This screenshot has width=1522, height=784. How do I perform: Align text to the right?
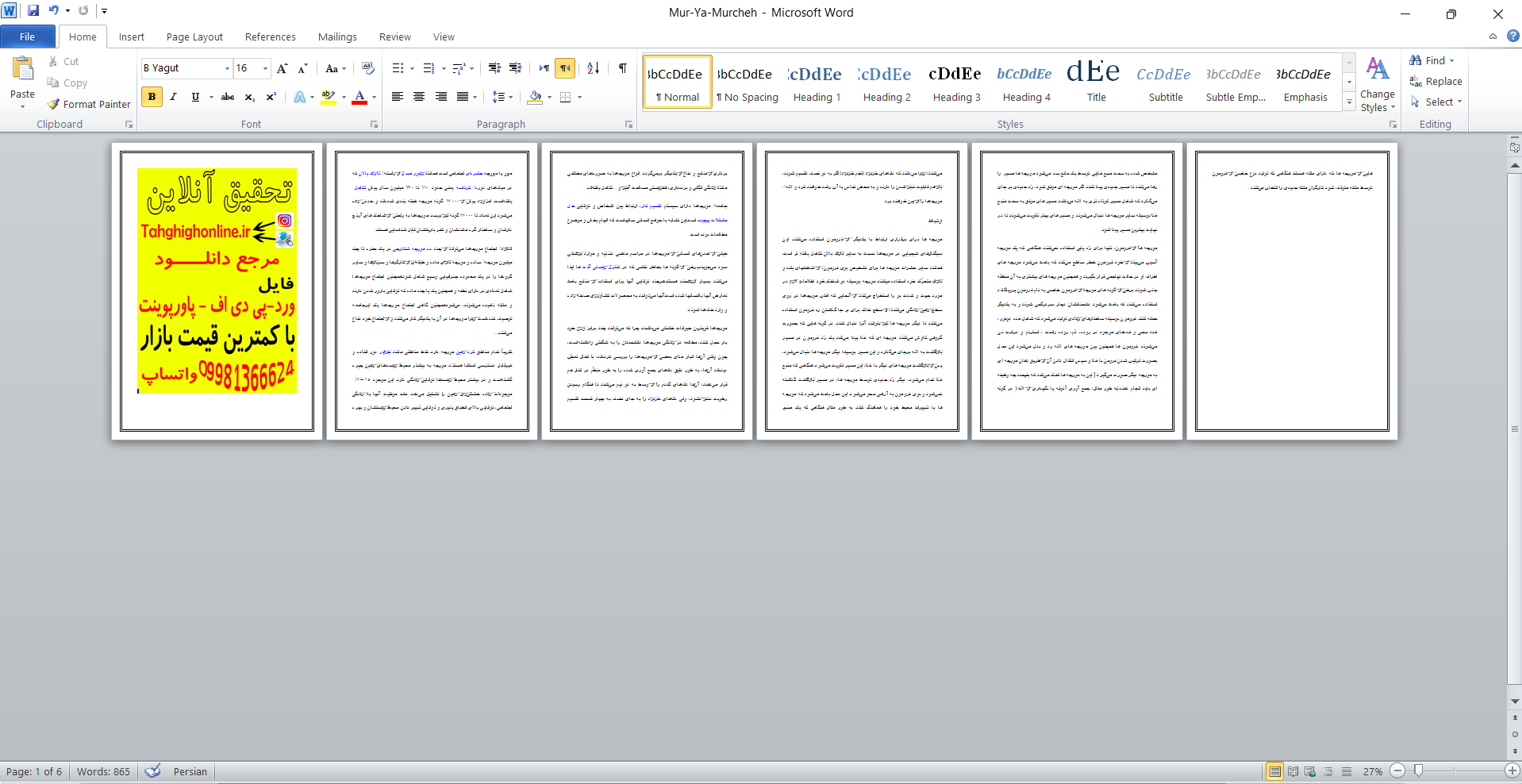click(440, 97)
